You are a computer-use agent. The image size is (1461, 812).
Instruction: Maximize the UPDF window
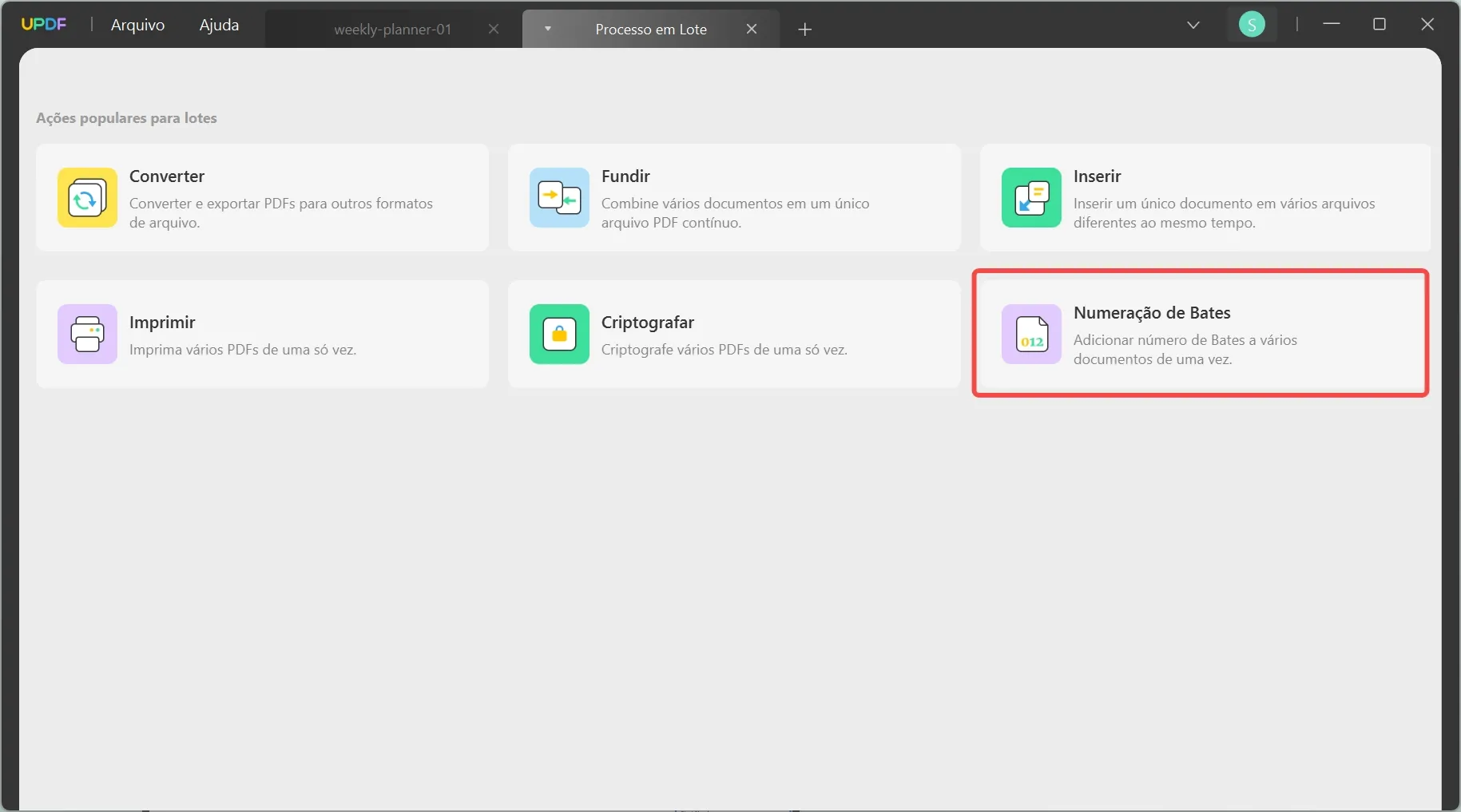pos(1380,25)
